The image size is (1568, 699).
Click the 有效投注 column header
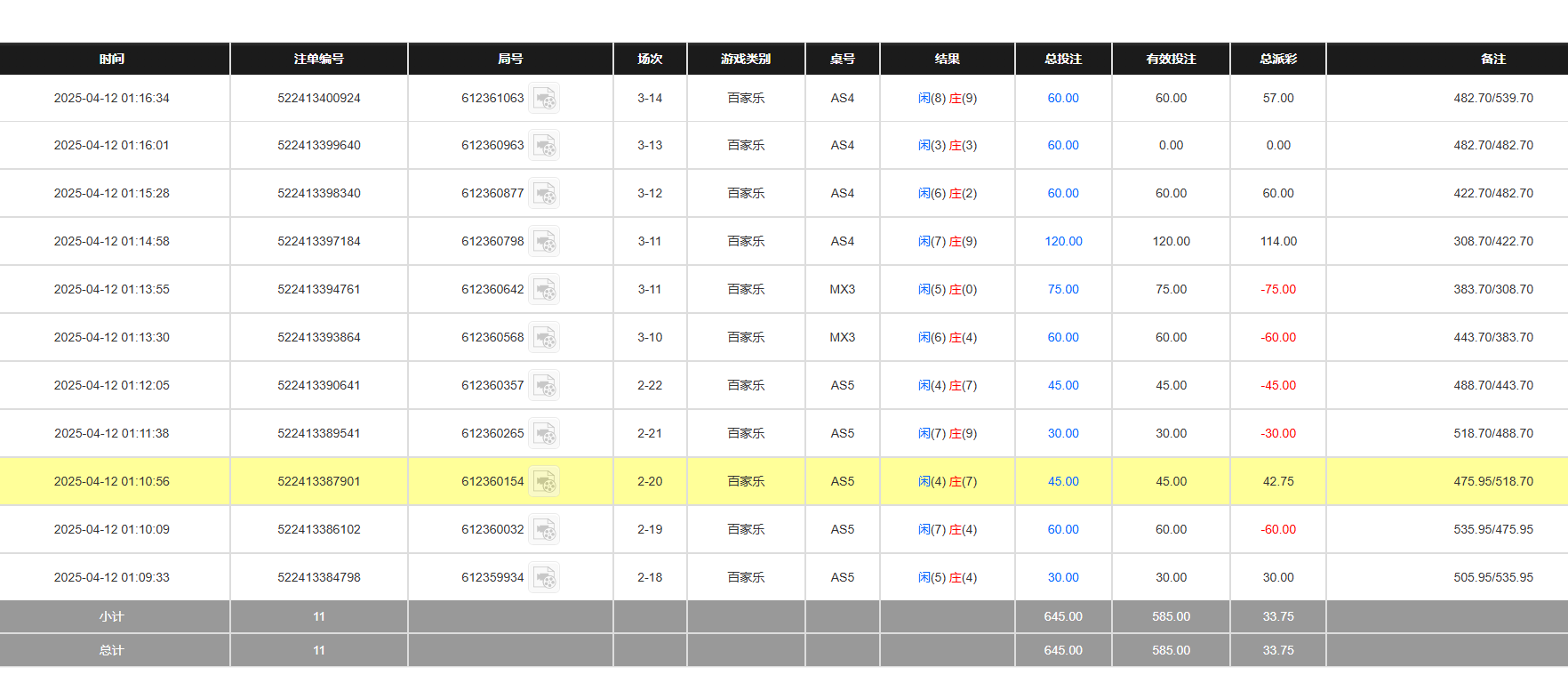(1171, 59)
